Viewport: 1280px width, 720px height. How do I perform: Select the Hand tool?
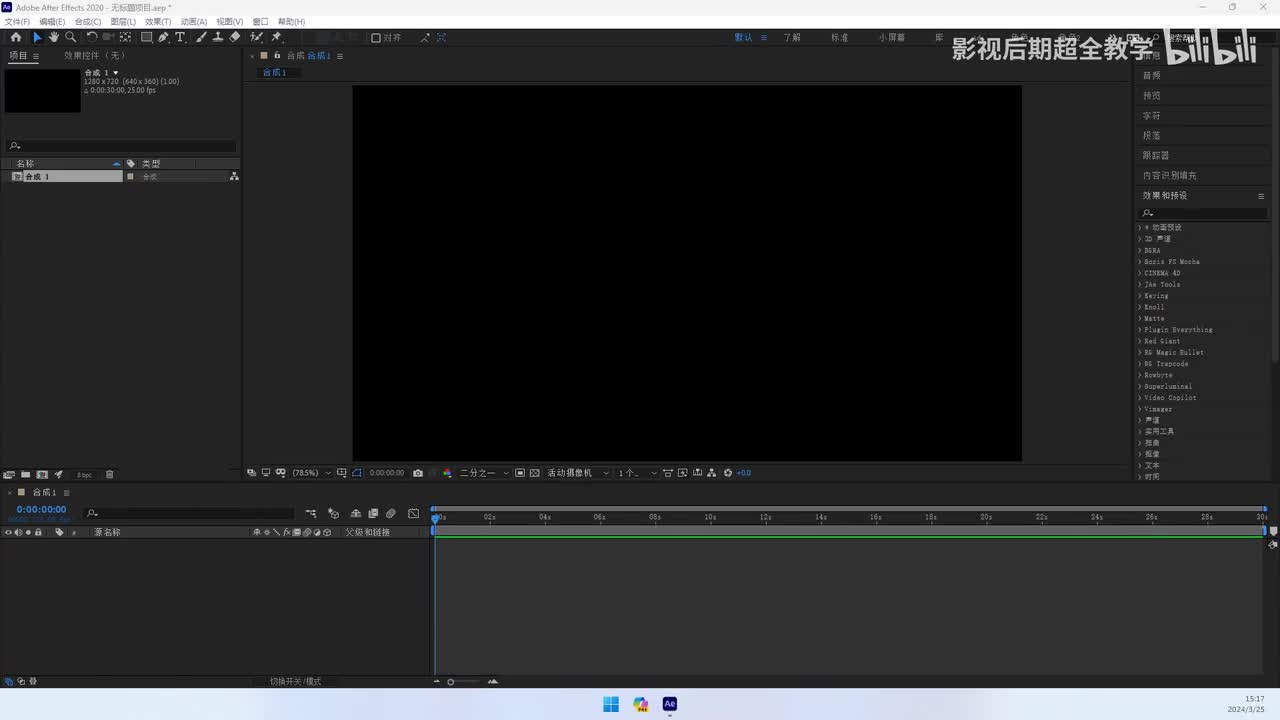click(54, 37)
